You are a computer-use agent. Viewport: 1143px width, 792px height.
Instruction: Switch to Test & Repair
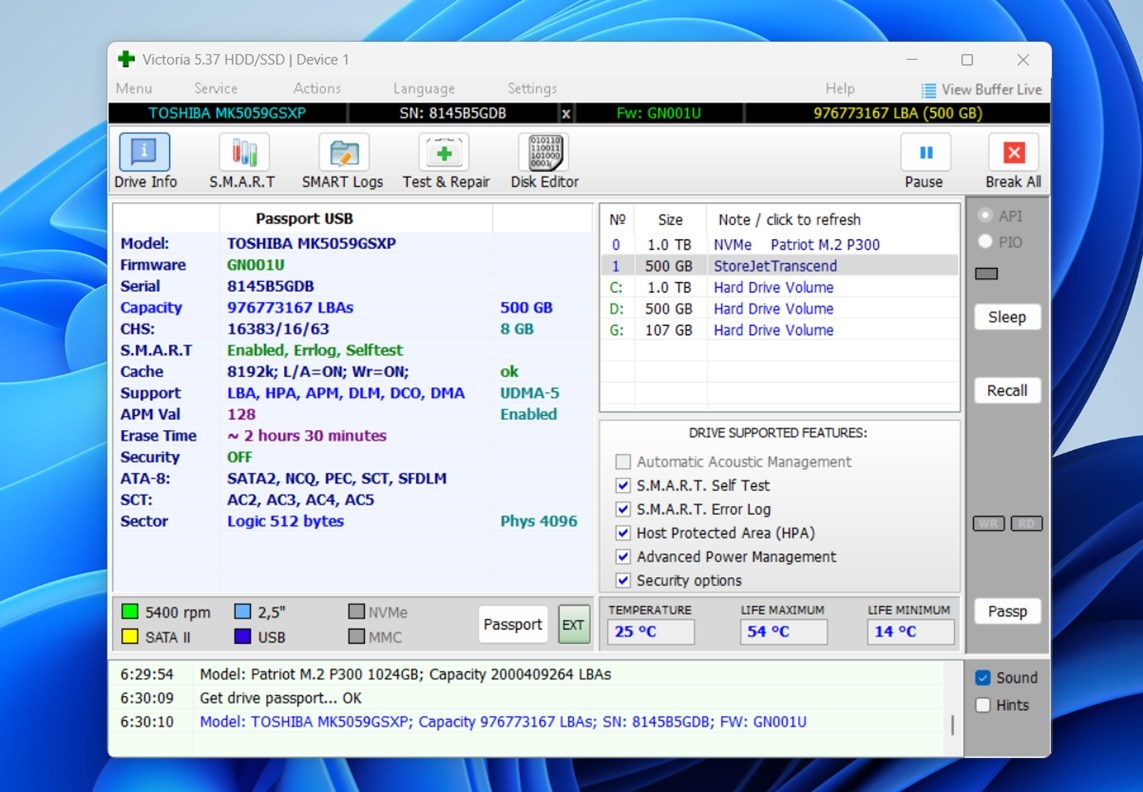445,162
